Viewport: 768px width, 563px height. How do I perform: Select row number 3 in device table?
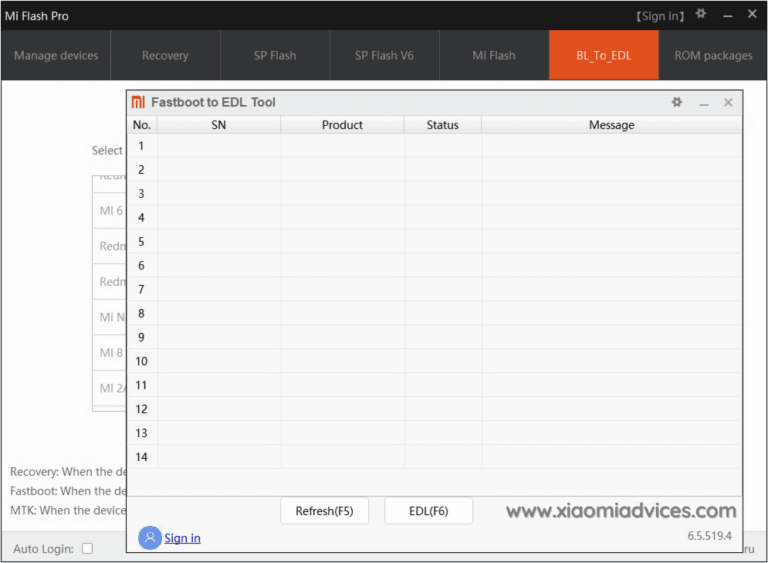pyautogui.click(x=434, y=194)
